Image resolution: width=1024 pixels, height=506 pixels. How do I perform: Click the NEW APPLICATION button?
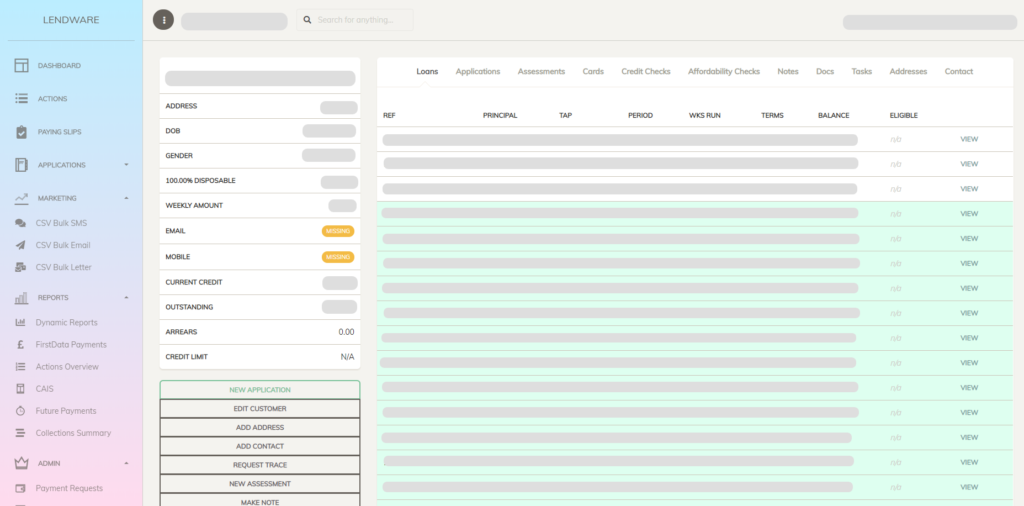(x=260, y=390)
